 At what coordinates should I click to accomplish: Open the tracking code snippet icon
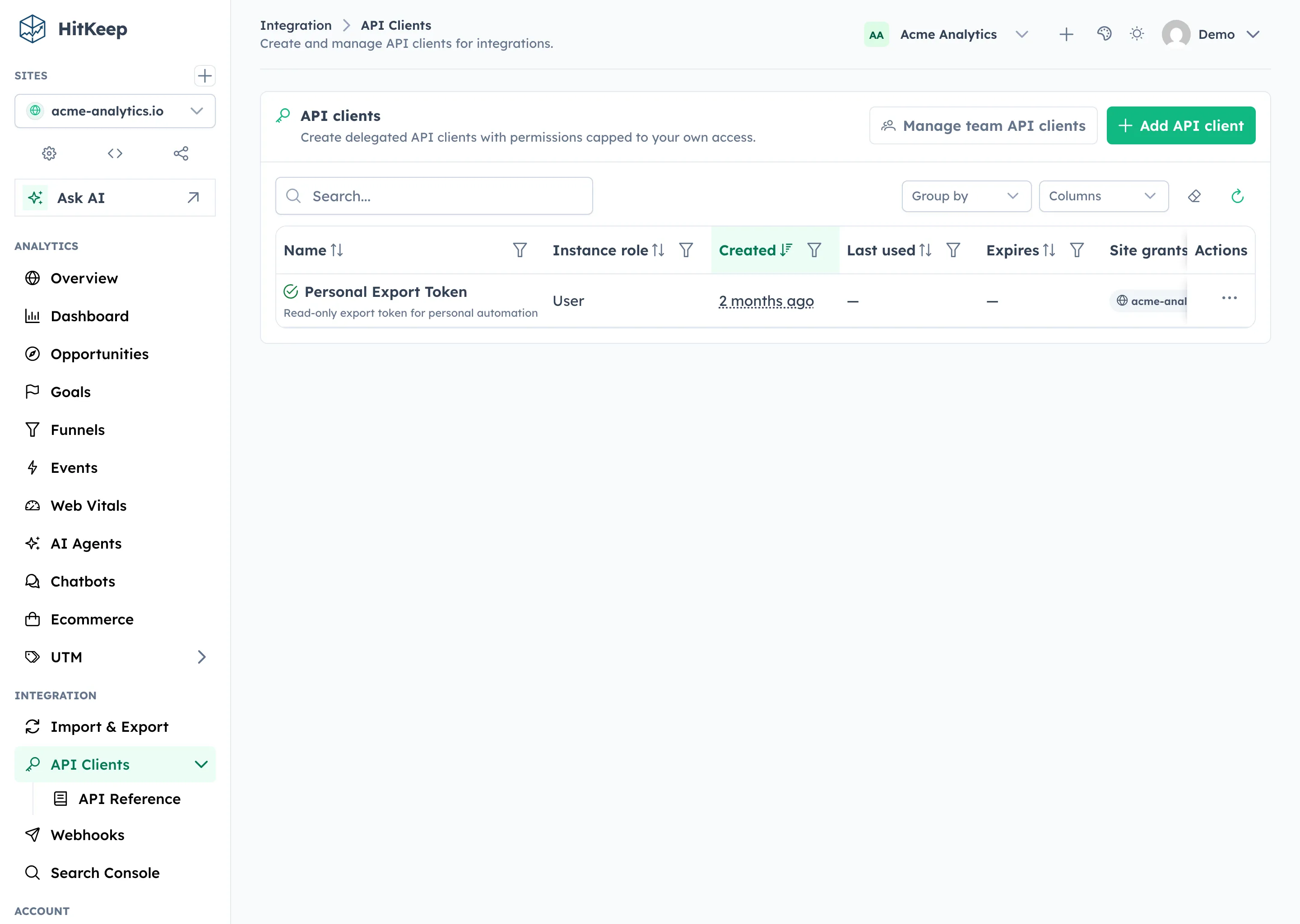[x=115, y=153]
